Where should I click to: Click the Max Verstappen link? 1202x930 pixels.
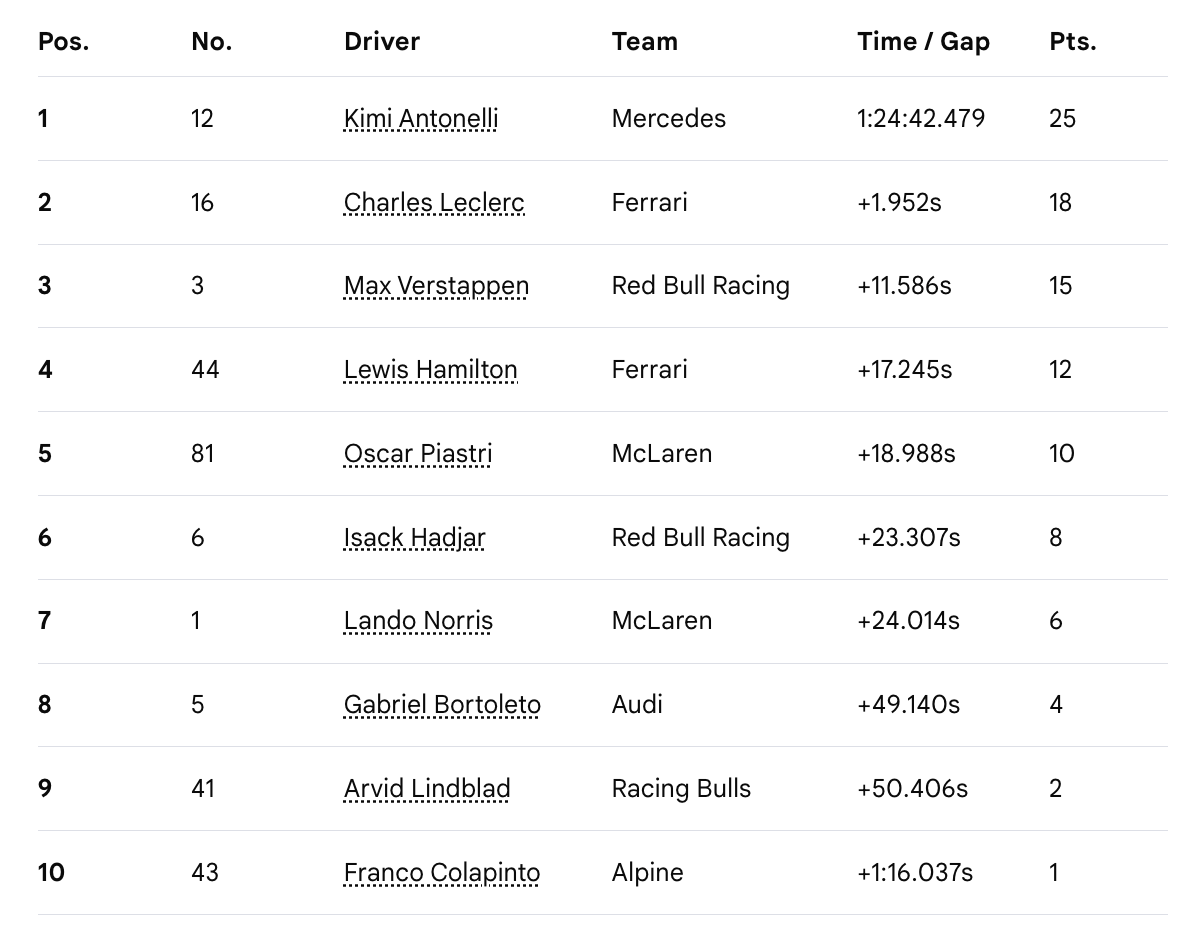tap(436, 286)
